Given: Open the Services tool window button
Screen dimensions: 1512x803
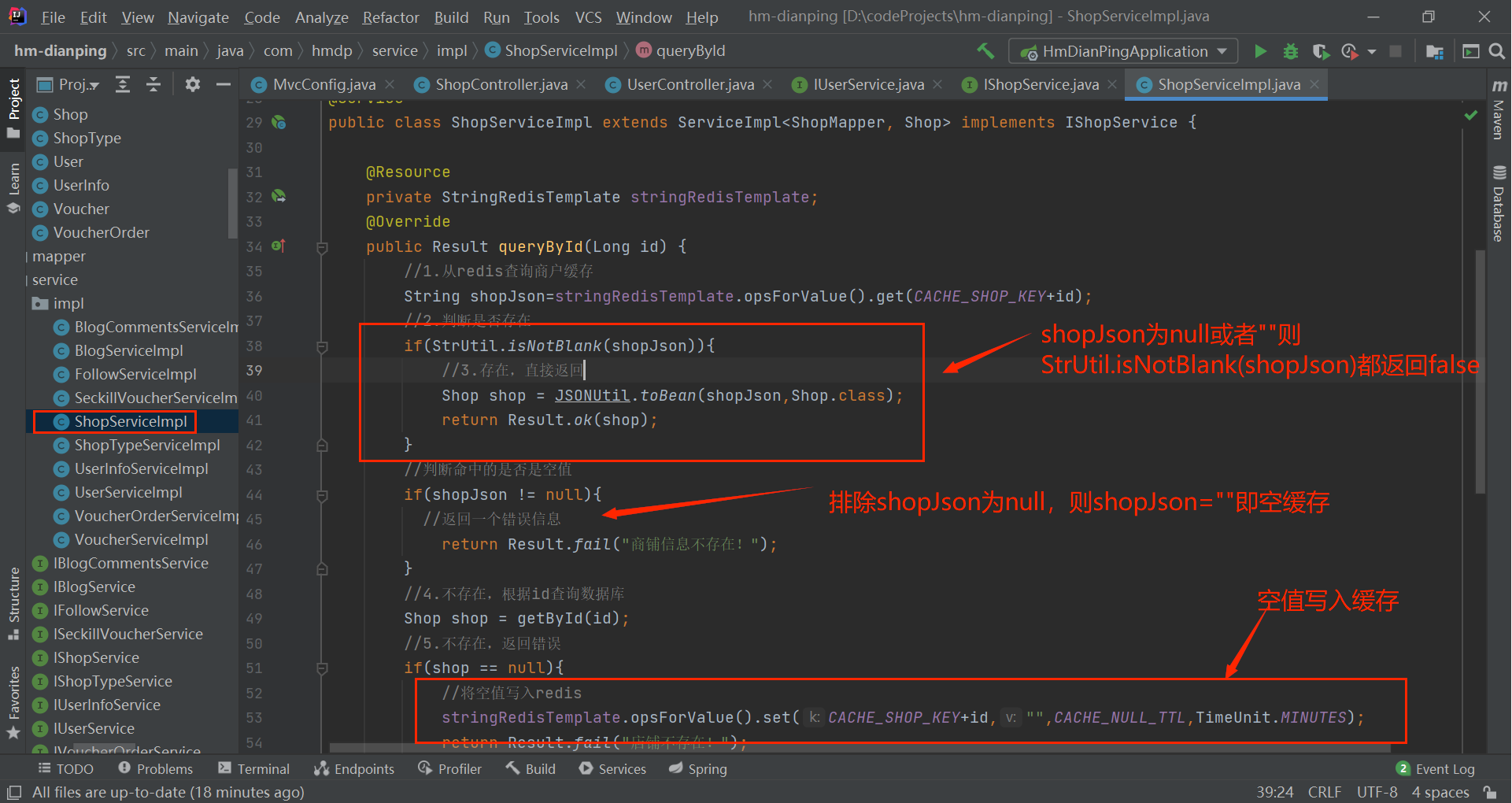Looking at the screenshot, I should click(612, 768).
